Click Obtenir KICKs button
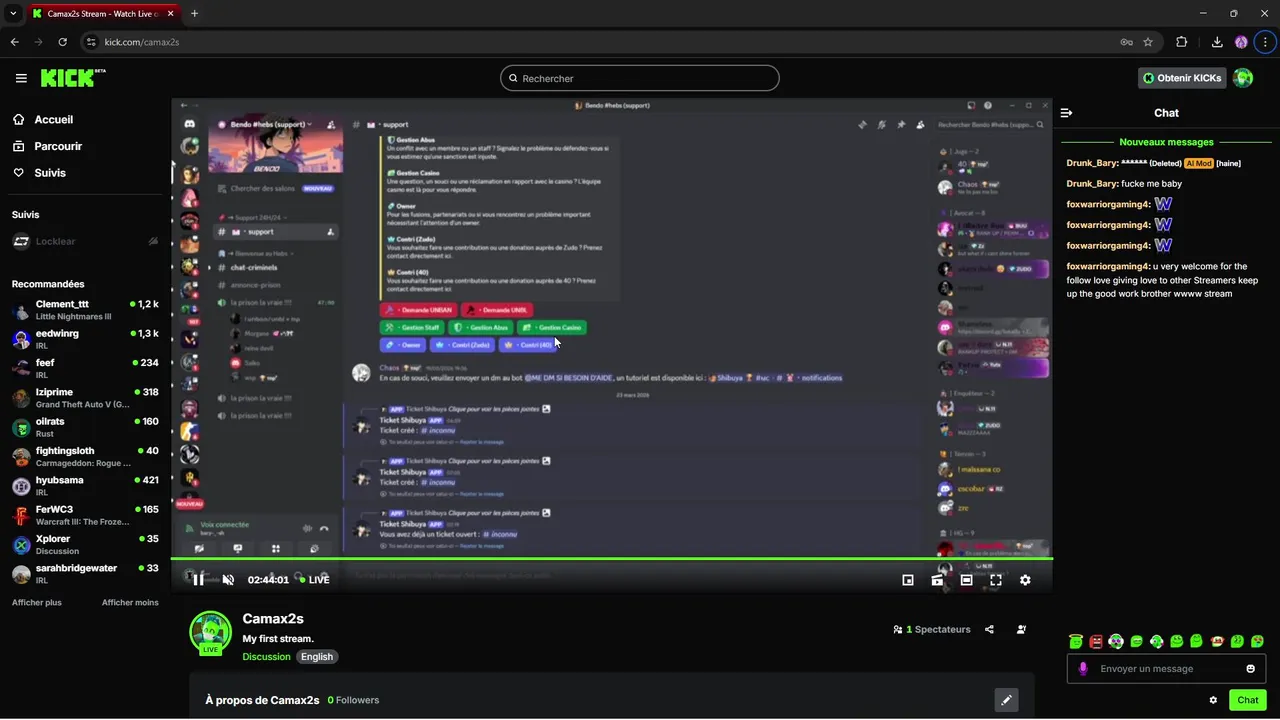 pyautogui.click(x=1182, y=78)
